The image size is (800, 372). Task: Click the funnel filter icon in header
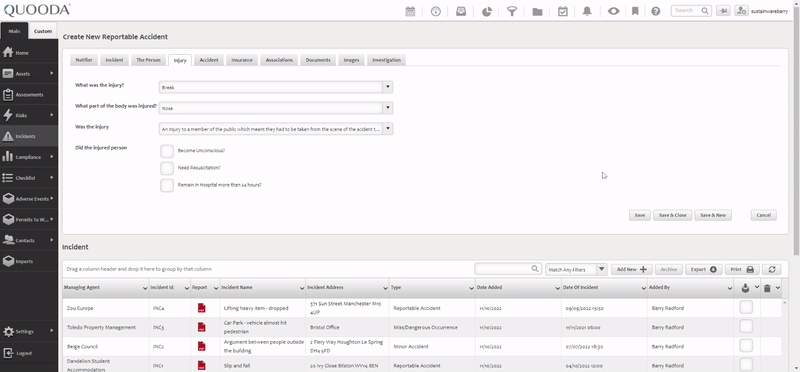(512, 11)
